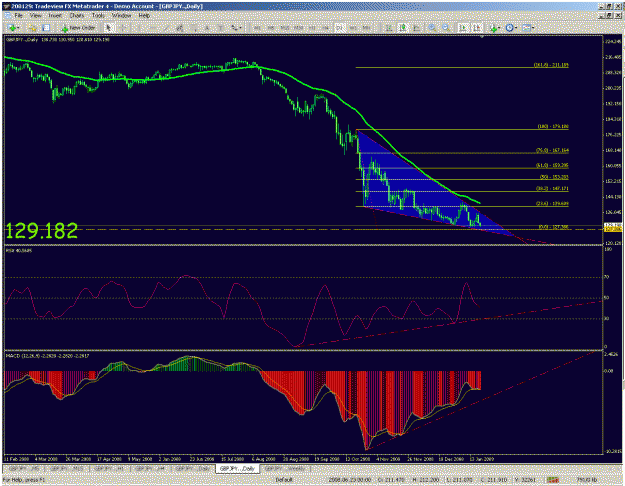The width and height of the screenshot is (625, 486).
Task: Click the 50 Fibonacci level label
Action: point(554,177)
